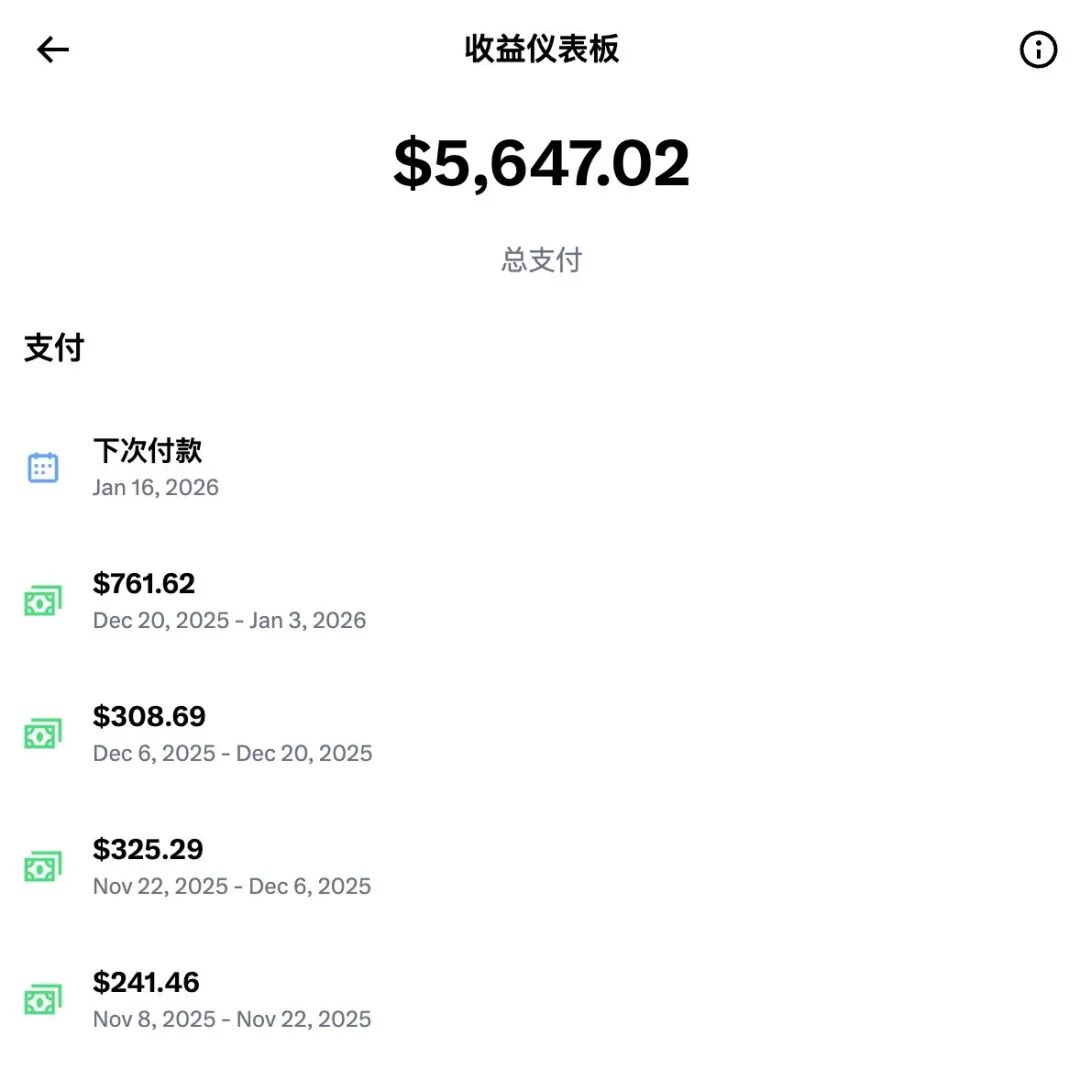Click the 支付 section header

coord(53,348)
